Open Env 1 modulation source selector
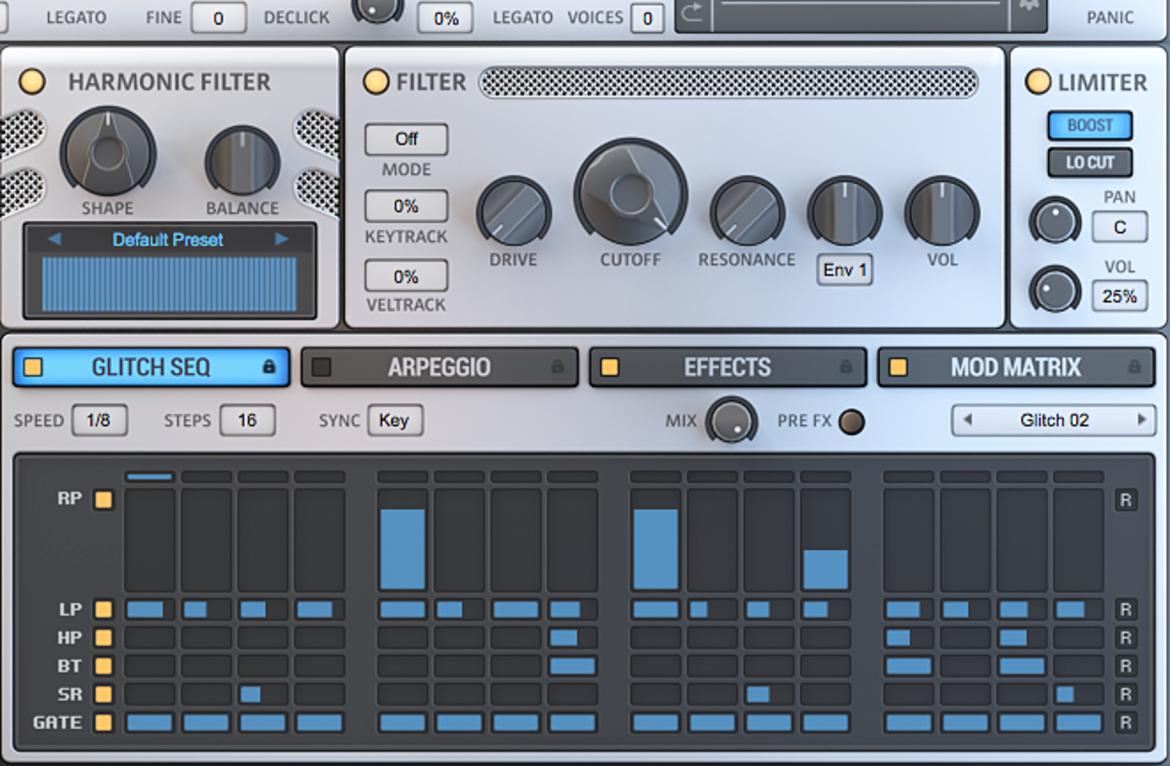Screen dimensions: 1170x766 click(845, 270)
